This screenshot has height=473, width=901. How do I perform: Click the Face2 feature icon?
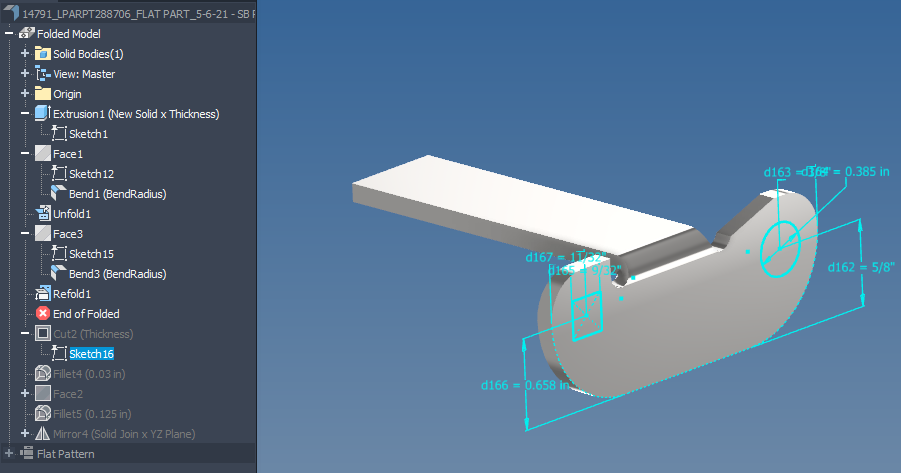point(43,393)
